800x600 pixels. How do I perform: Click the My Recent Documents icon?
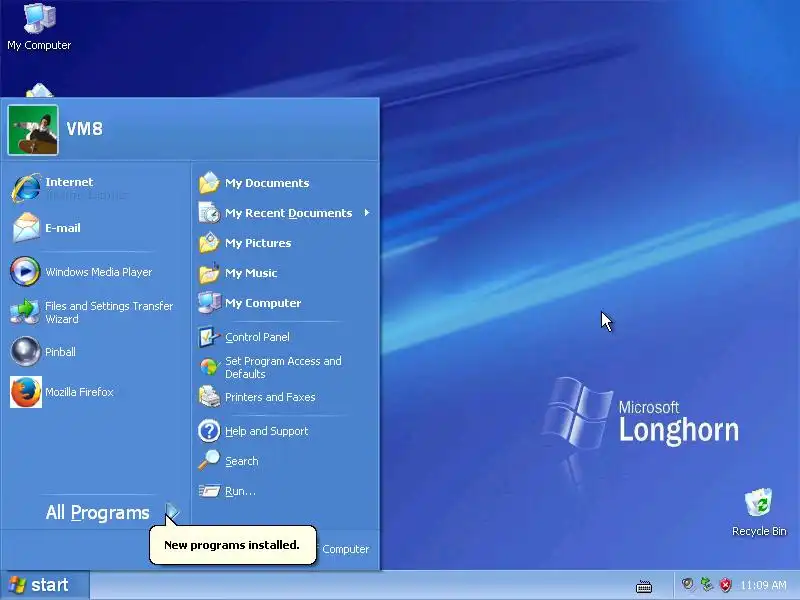point(209,213)
